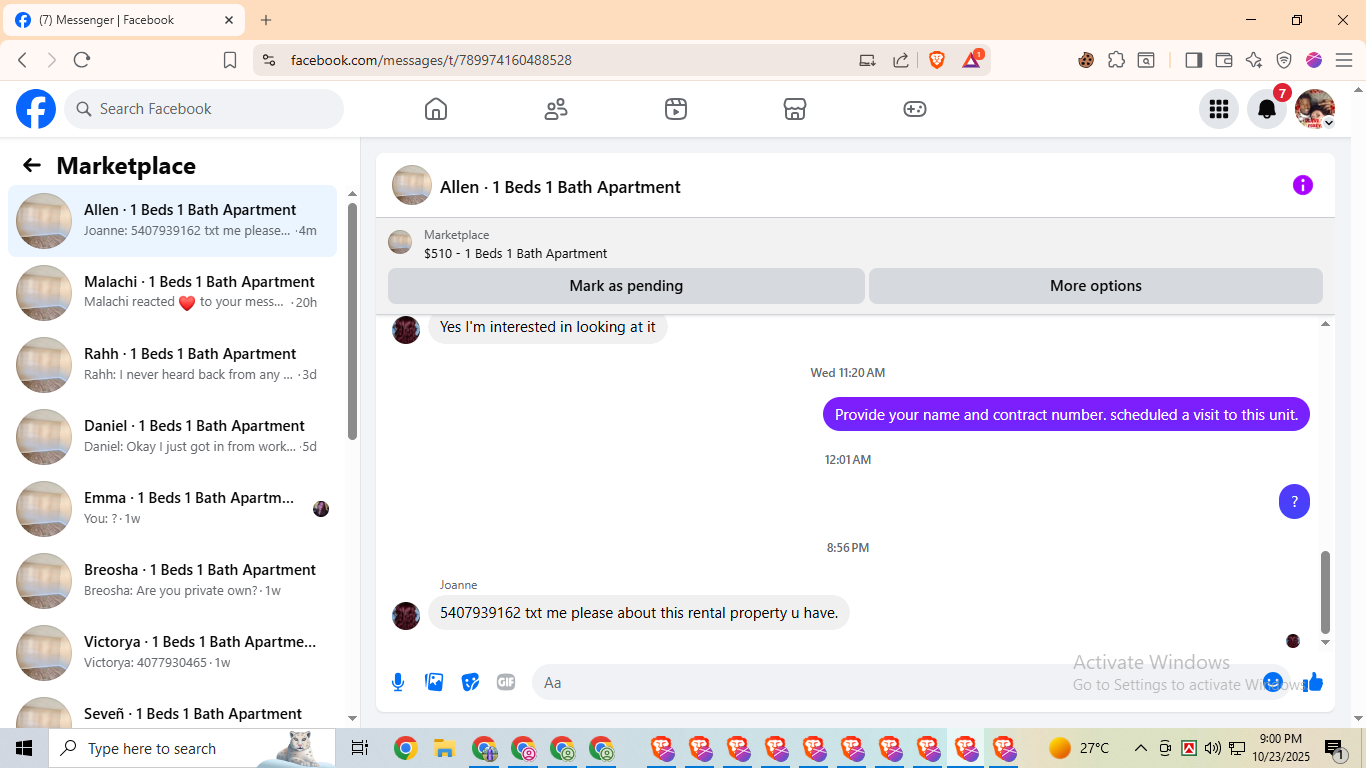Click the conversation list scrollbar
This screenshot has width=1366, height=768.
click(x=352, y=321)
